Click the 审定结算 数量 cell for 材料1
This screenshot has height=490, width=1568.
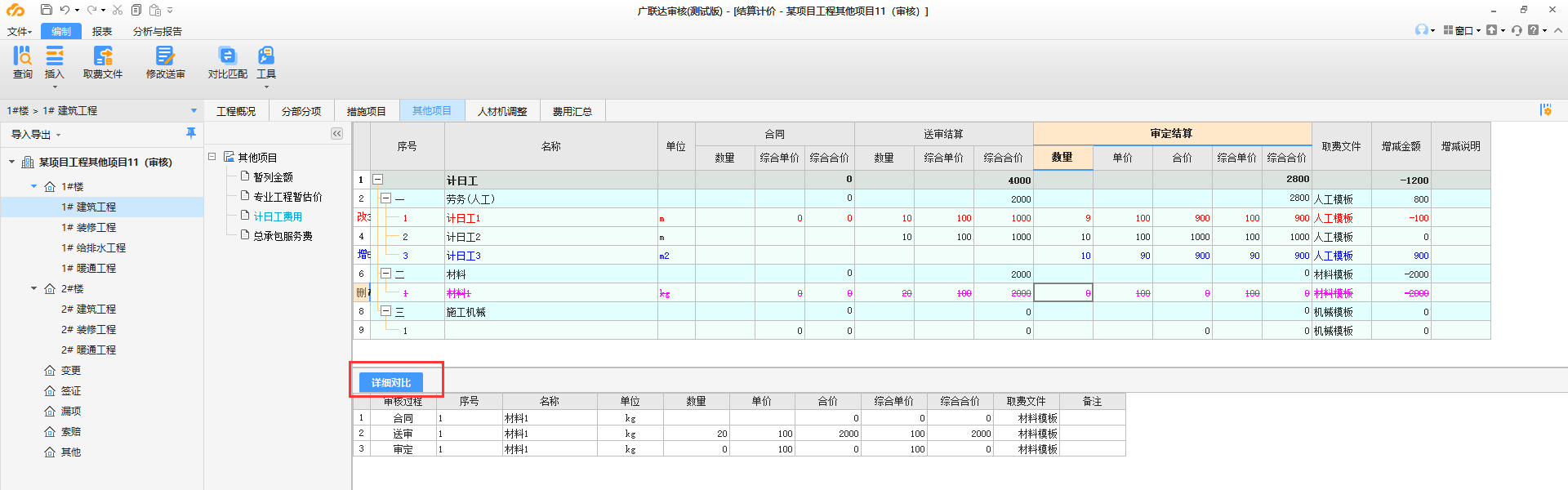[1062, 293]
